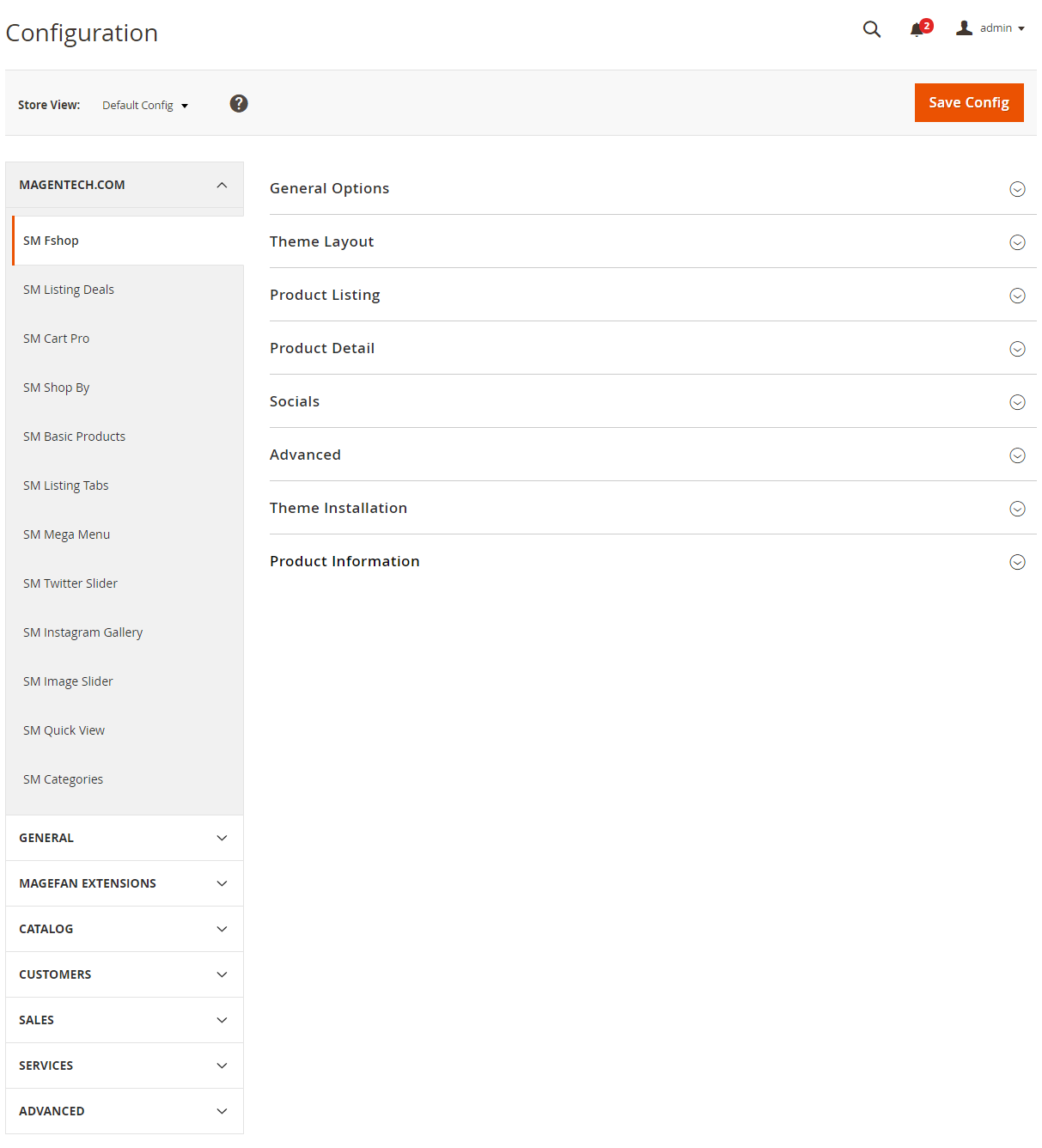1042x1148 pixels.
Task: Expand Product Listing circle chevron icon
Action: click(1017, 296)
